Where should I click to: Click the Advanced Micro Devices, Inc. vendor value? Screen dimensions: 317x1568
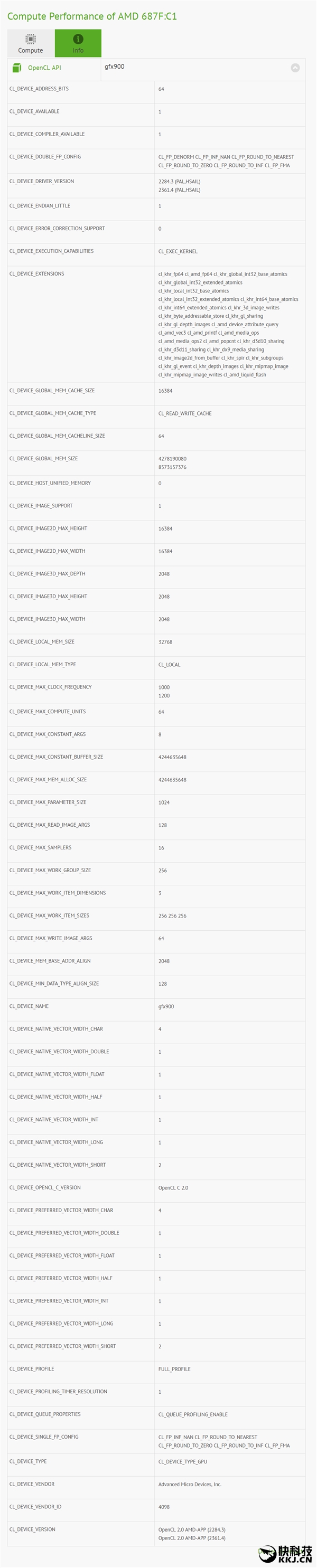point(190,1484)
